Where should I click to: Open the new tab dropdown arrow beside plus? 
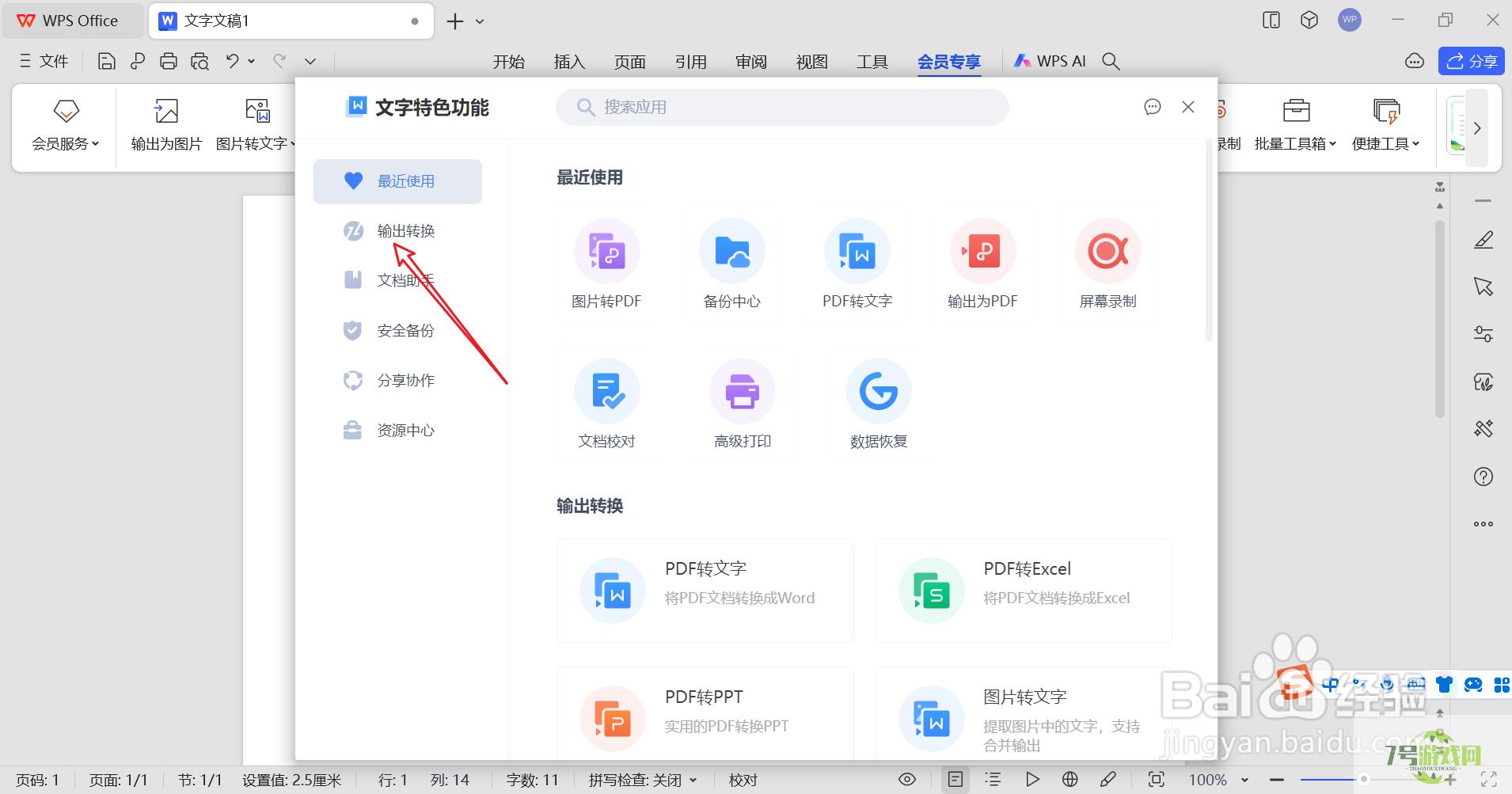pyautogui.click(x=480, y=21)
